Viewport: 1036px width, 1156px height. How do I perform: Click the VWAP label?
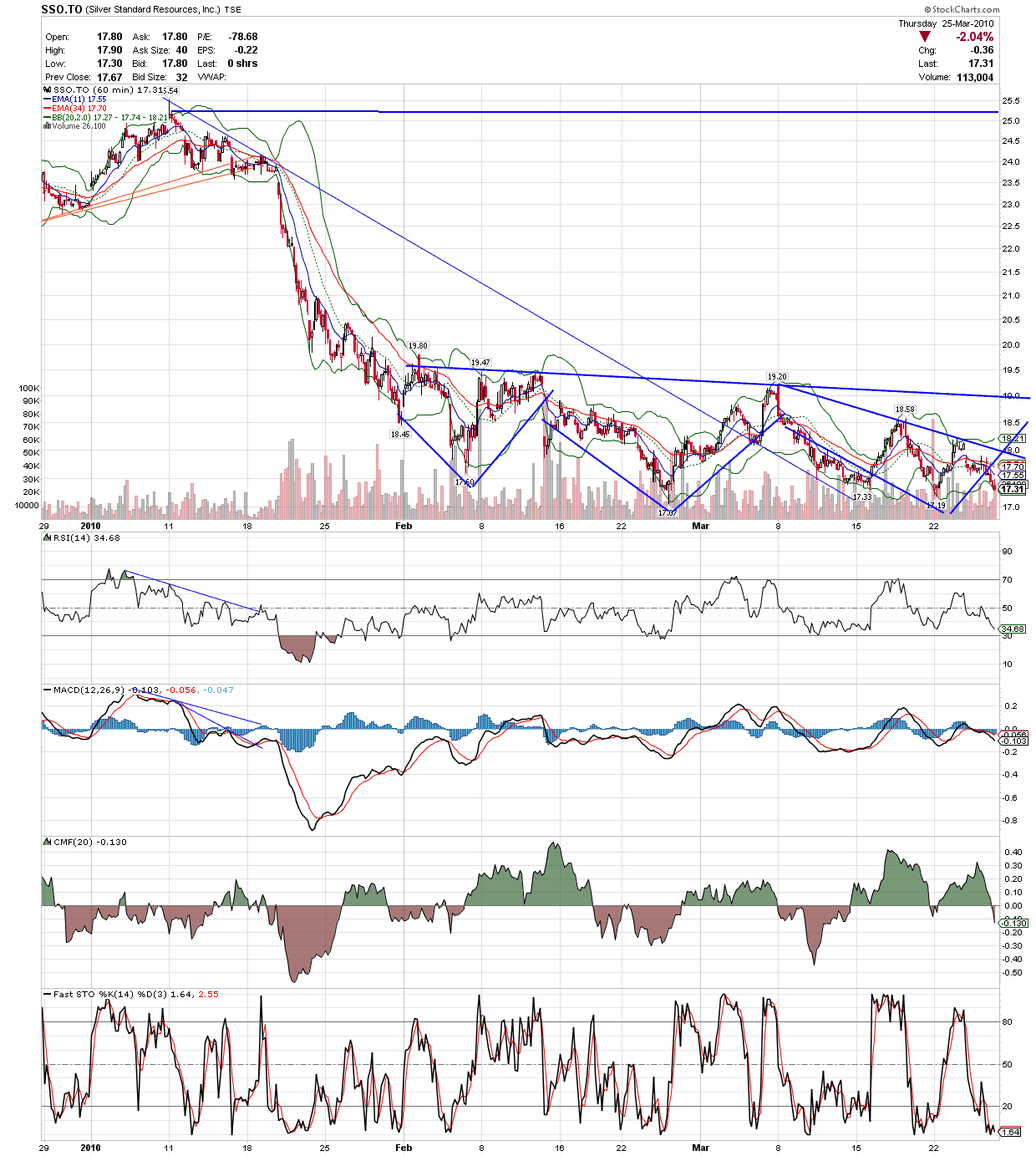point(211,77)
